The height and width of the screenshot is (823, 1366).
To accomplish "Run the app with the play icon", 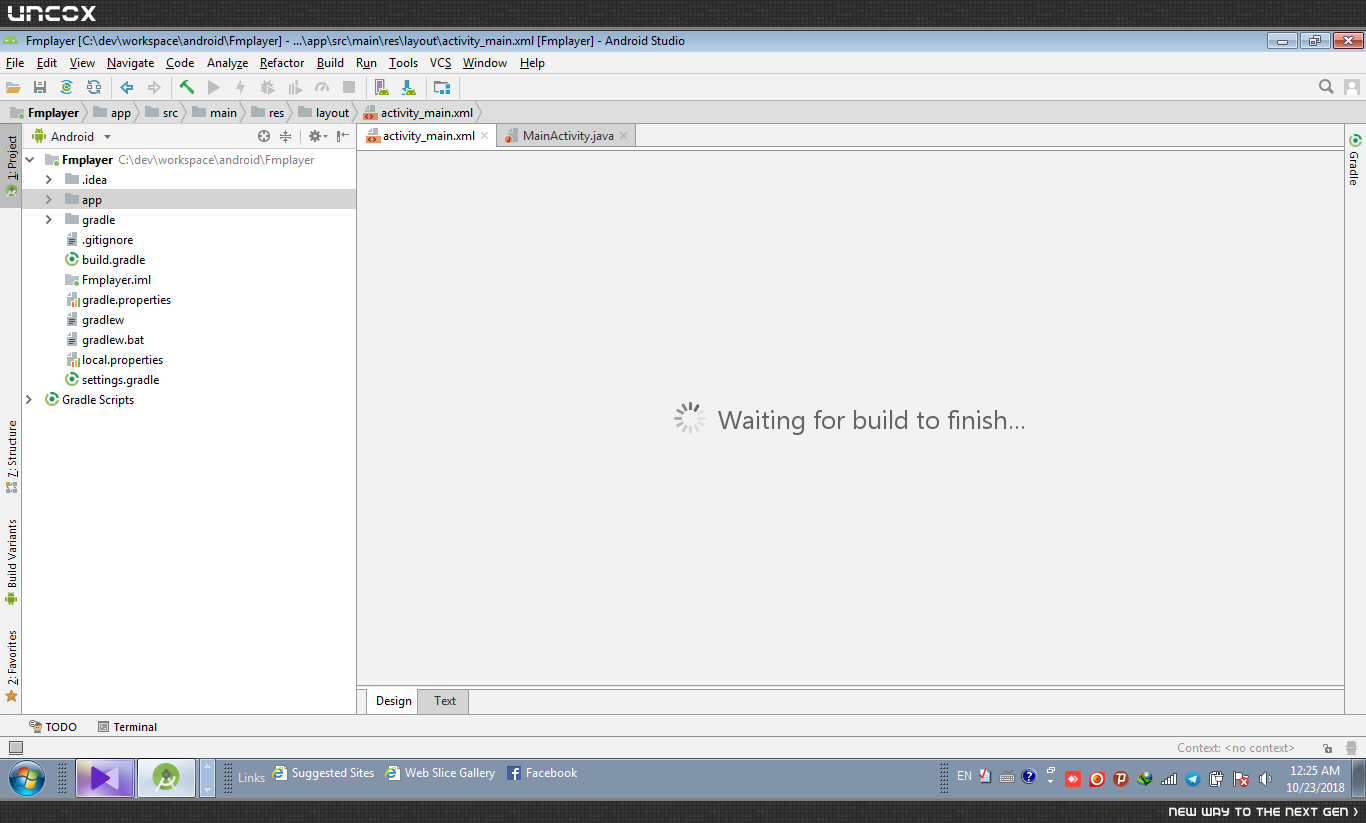I will [213, 88].
